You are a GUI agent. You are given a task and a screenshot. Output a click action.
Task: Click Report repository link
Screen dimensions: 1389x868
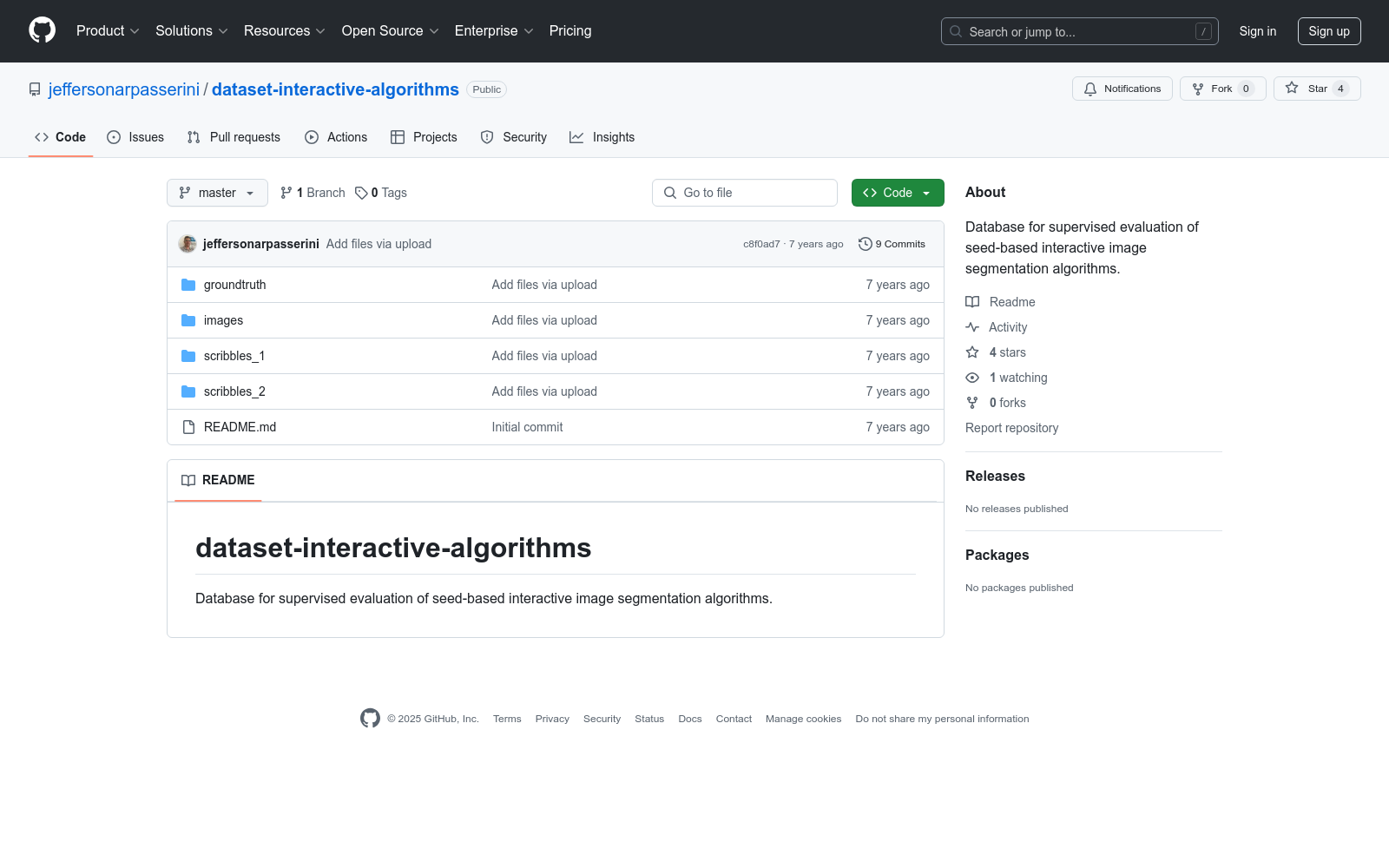coord(1011,428)
